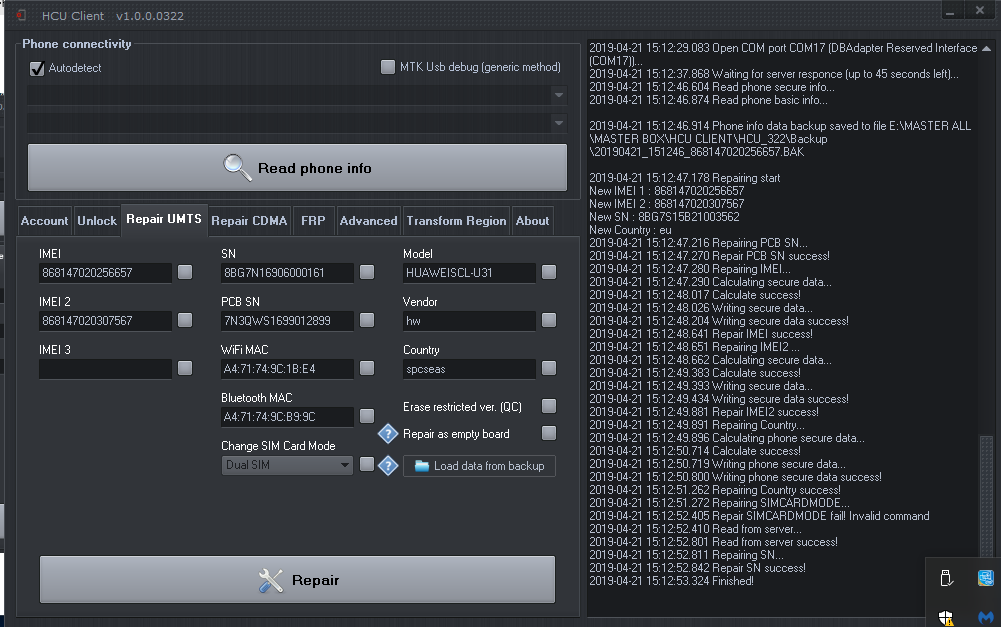
Task: Open the About tab
Action: [532, 221]
